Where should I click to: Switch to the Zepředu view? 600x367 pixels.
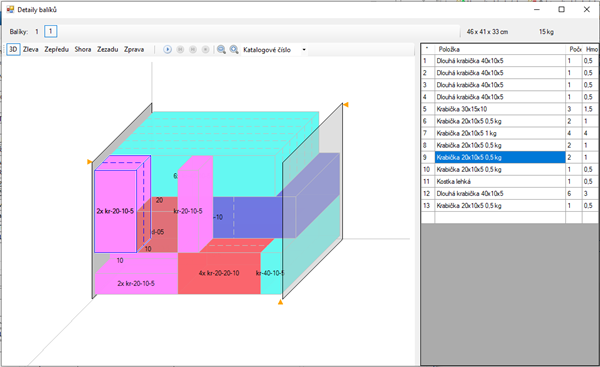click(57, 49)
